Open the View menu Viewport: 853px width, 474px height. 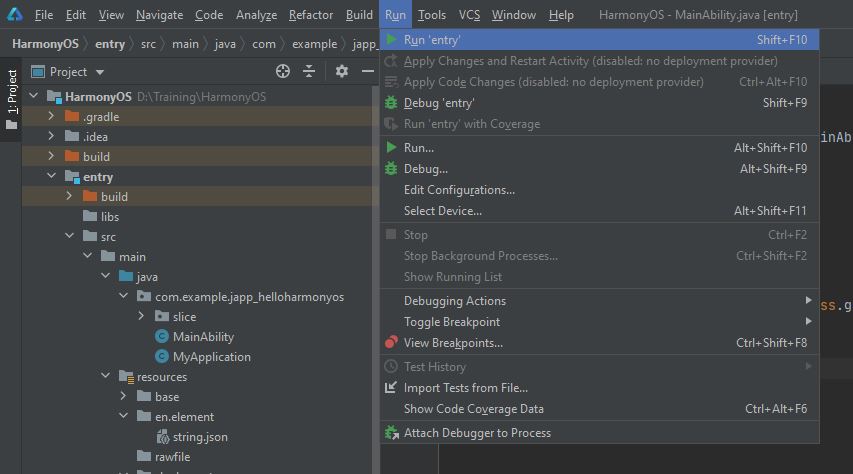tap(111, 15)
